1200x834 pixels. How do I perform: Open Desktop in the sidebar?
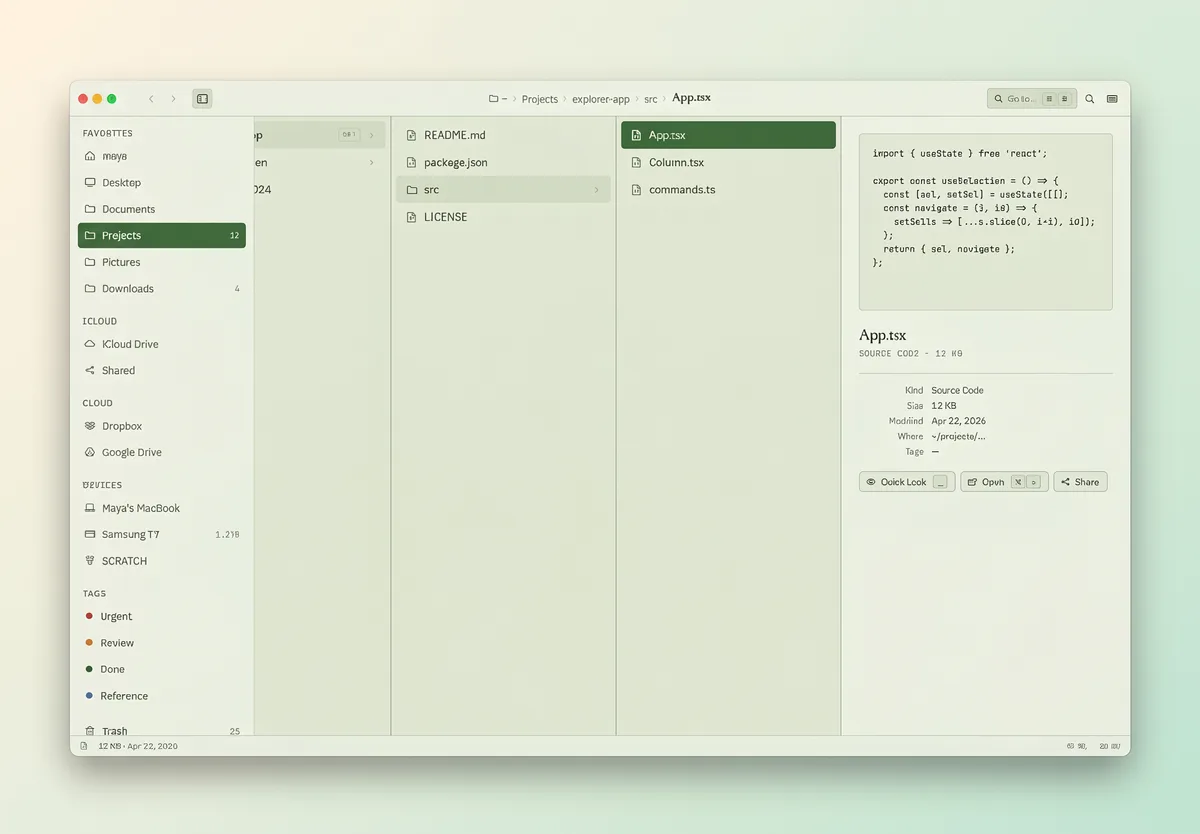pos(162,183)
